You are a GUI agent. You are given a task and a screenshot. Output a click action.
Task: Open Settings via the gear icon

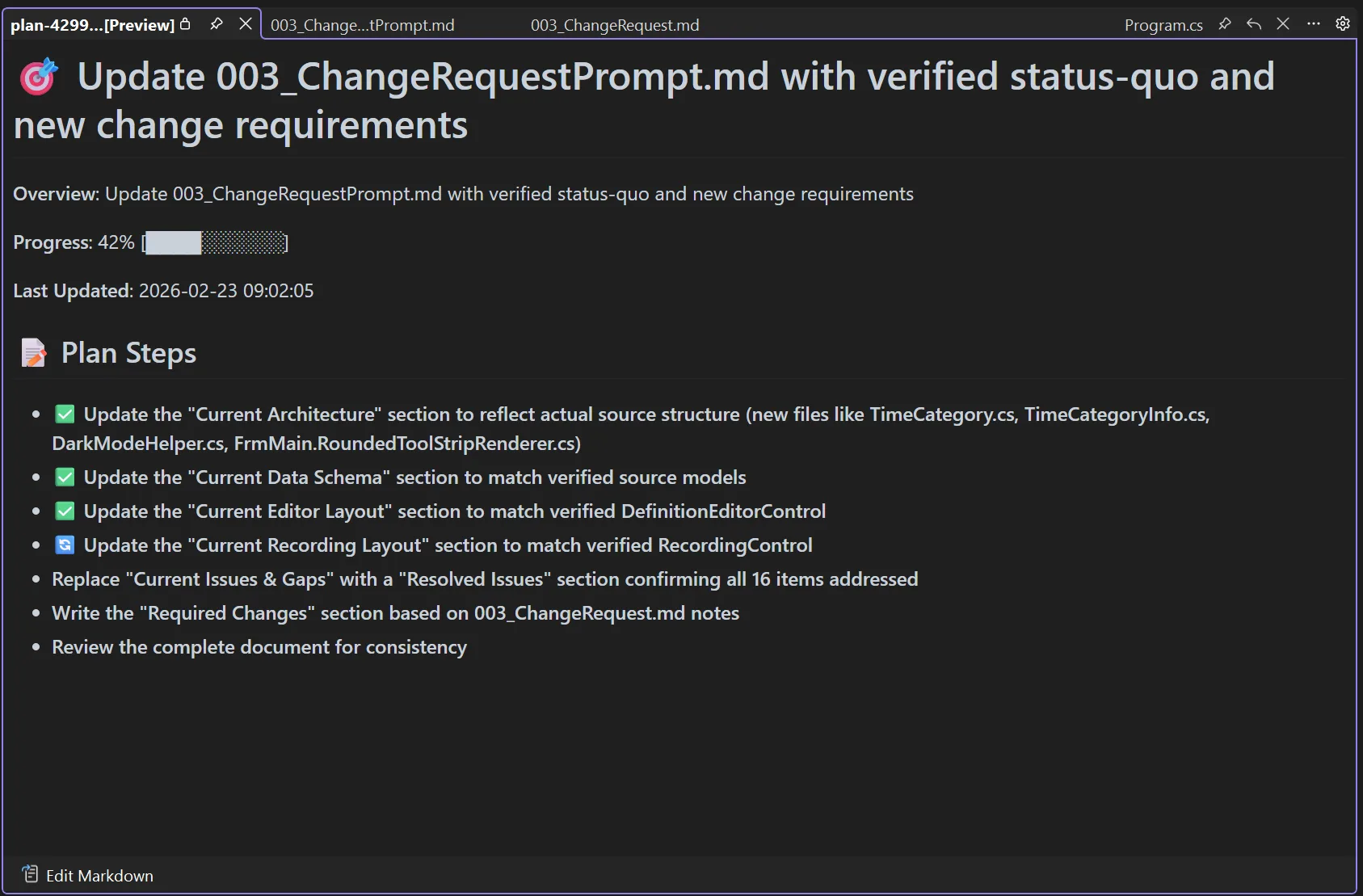1343,23
